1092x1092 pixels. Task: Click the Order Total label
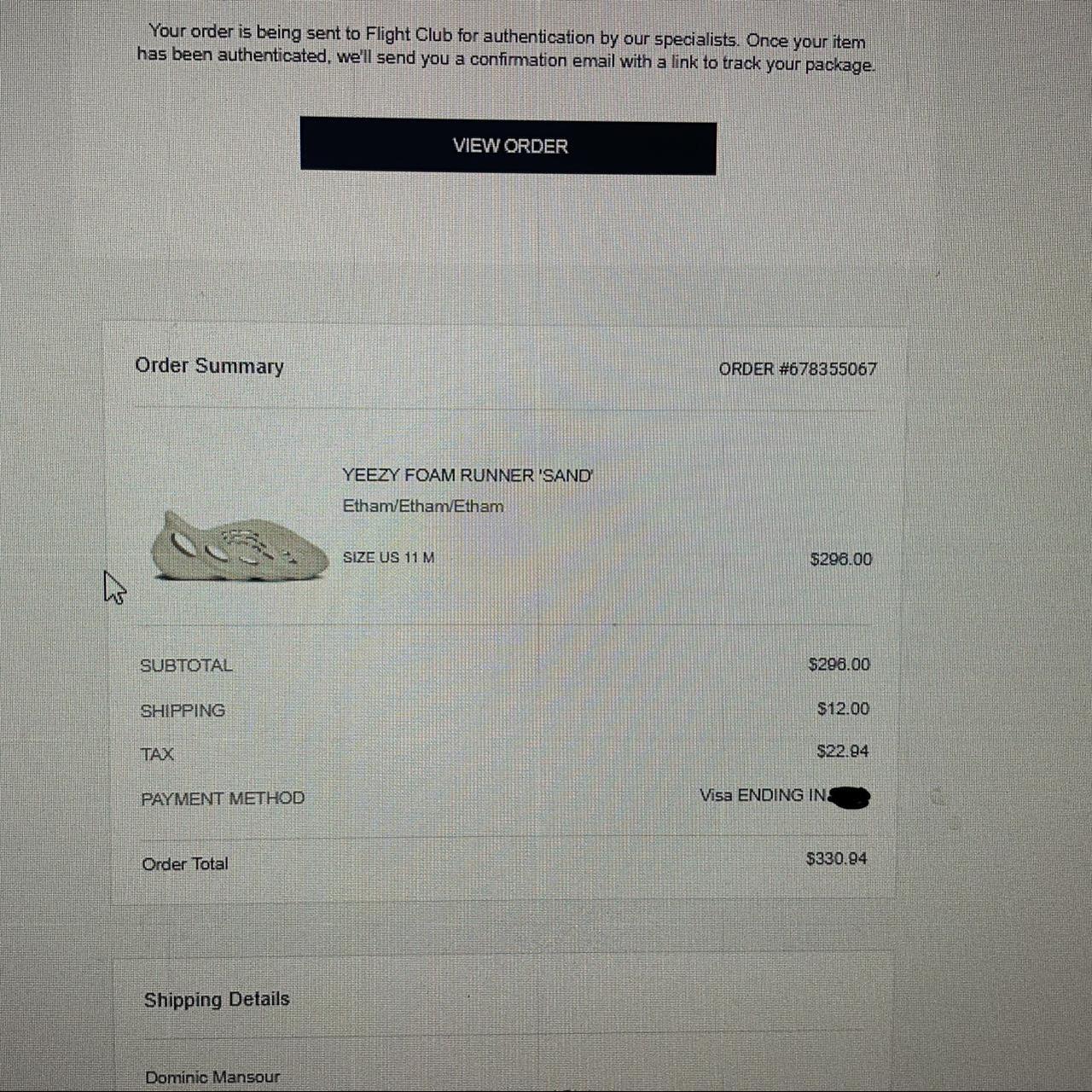[x=185, y=863]
